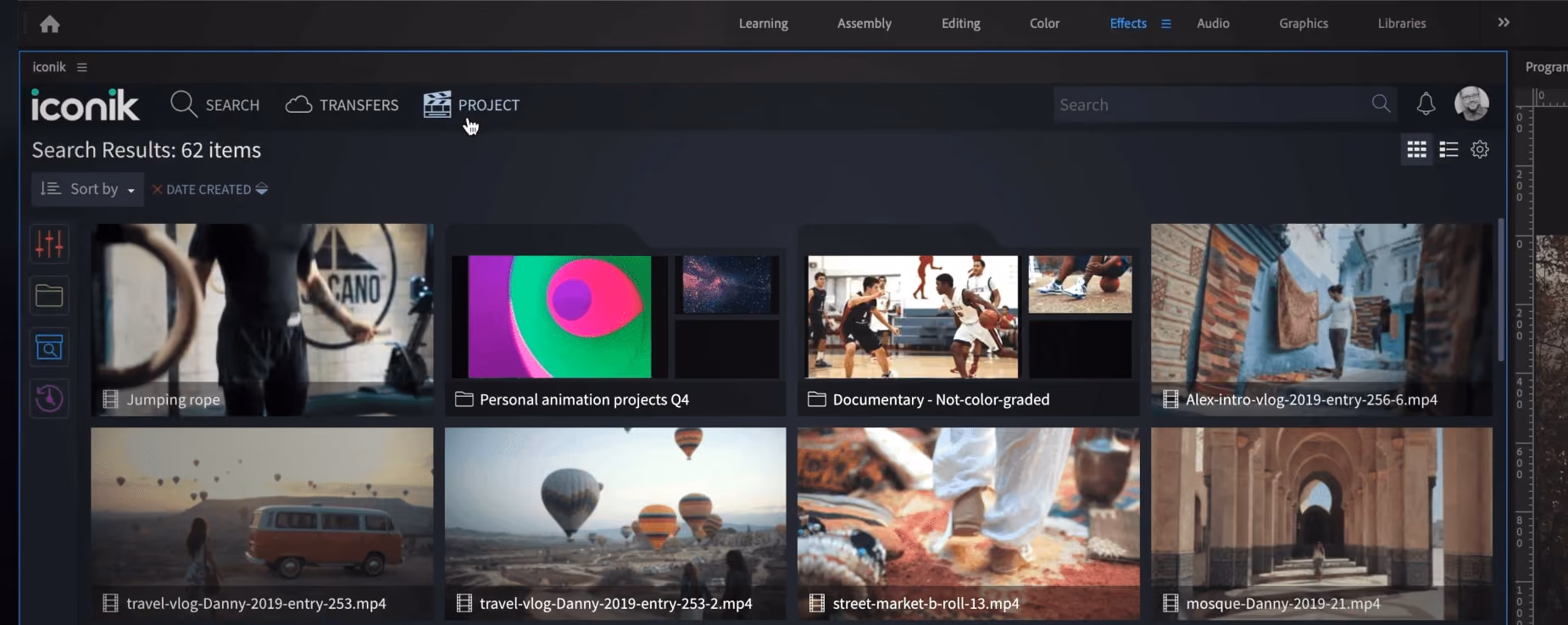The image size is (1568, 625).
Task: Open Documentary - Not-color-graded collection
Action: [x=969, y=320]
